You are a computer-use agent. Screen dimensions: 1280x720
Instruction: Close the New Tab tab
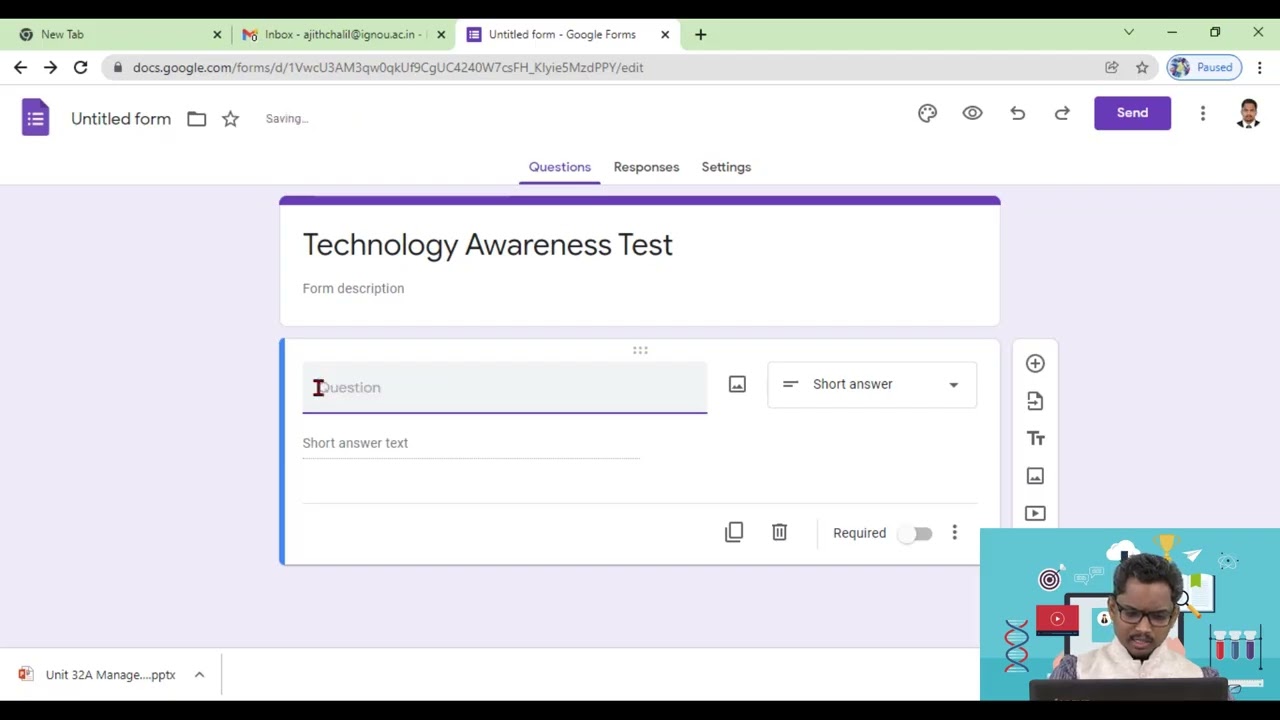(x=217, y=34)
